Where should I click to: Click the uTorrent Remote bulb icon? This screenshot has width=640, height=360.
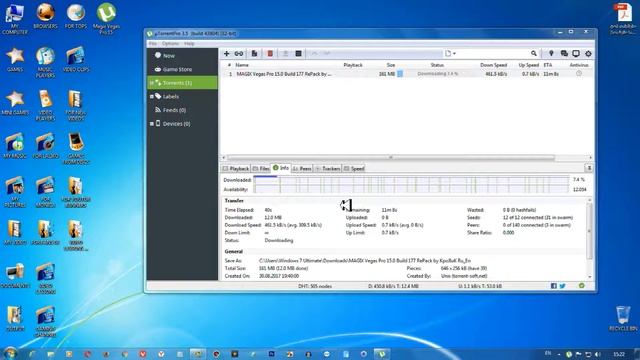(551, 53)
